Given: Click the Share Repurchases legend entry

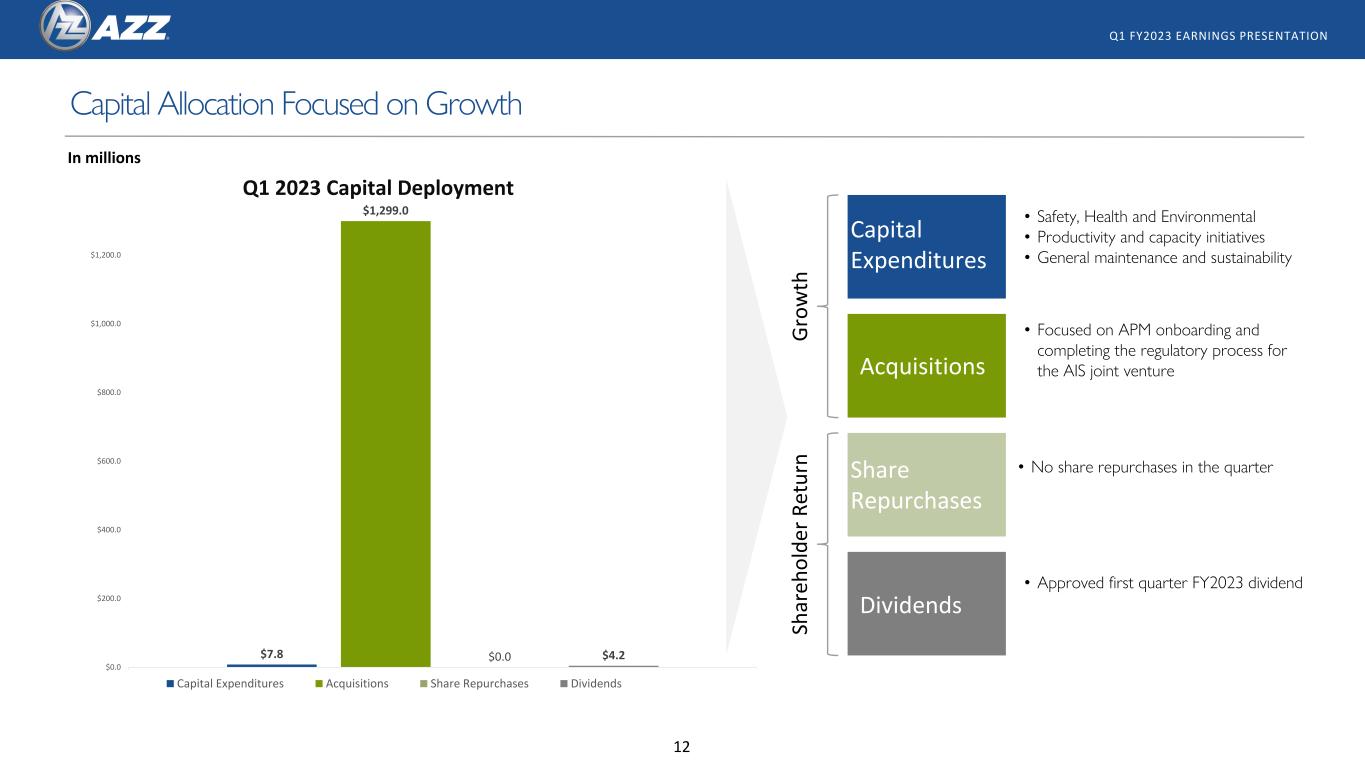Looking at the screenshot, I should tap(472, 684).
